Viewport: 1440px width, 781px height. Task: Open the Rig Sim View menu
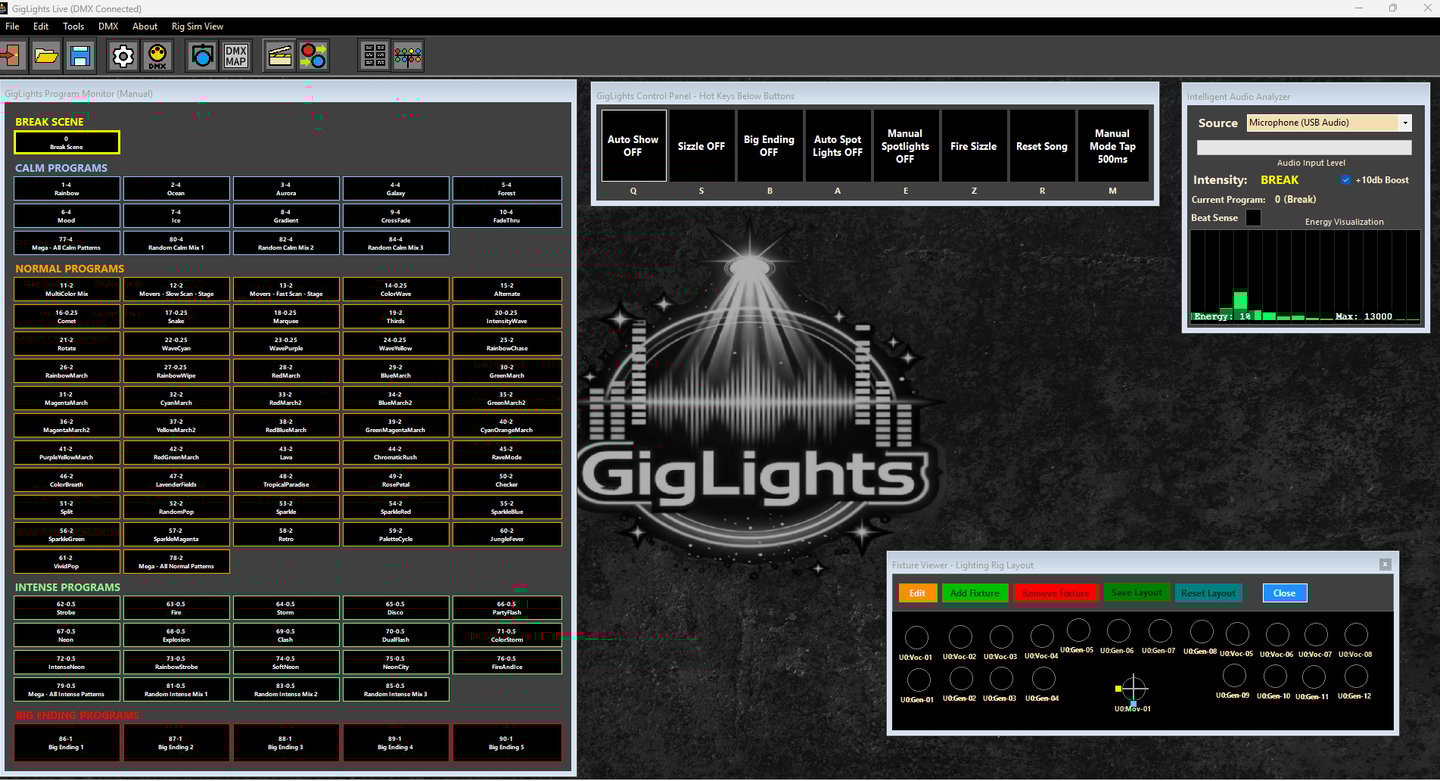[197, 26]
